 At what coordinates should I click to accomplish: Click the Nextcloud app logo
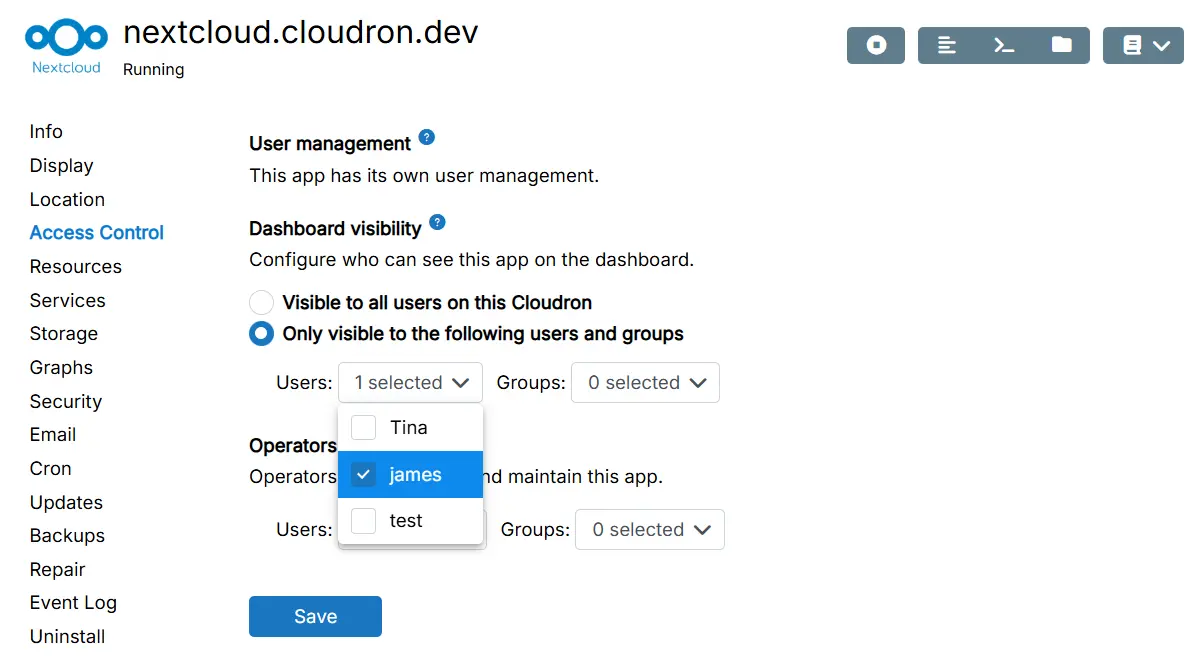(66, 44)
